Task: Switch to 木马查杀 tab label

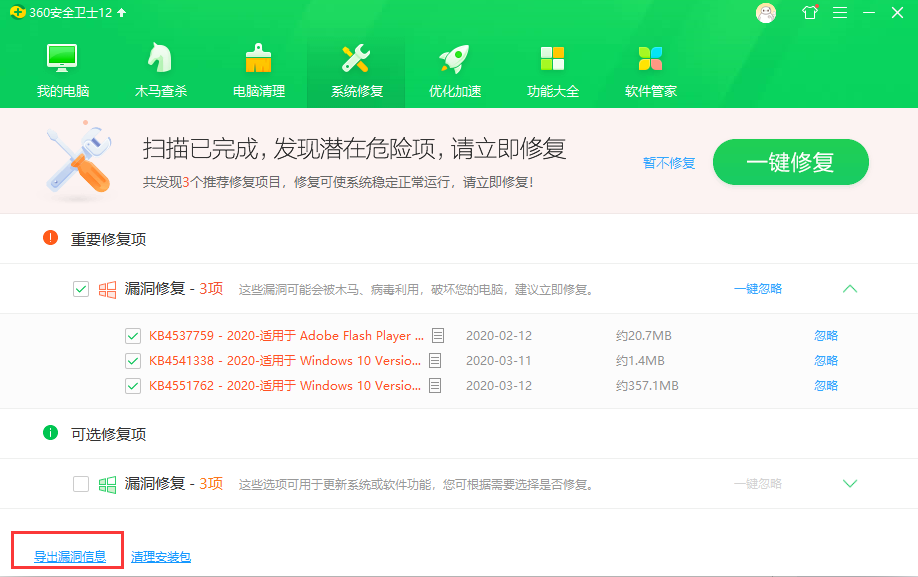Action: point(161,91)
